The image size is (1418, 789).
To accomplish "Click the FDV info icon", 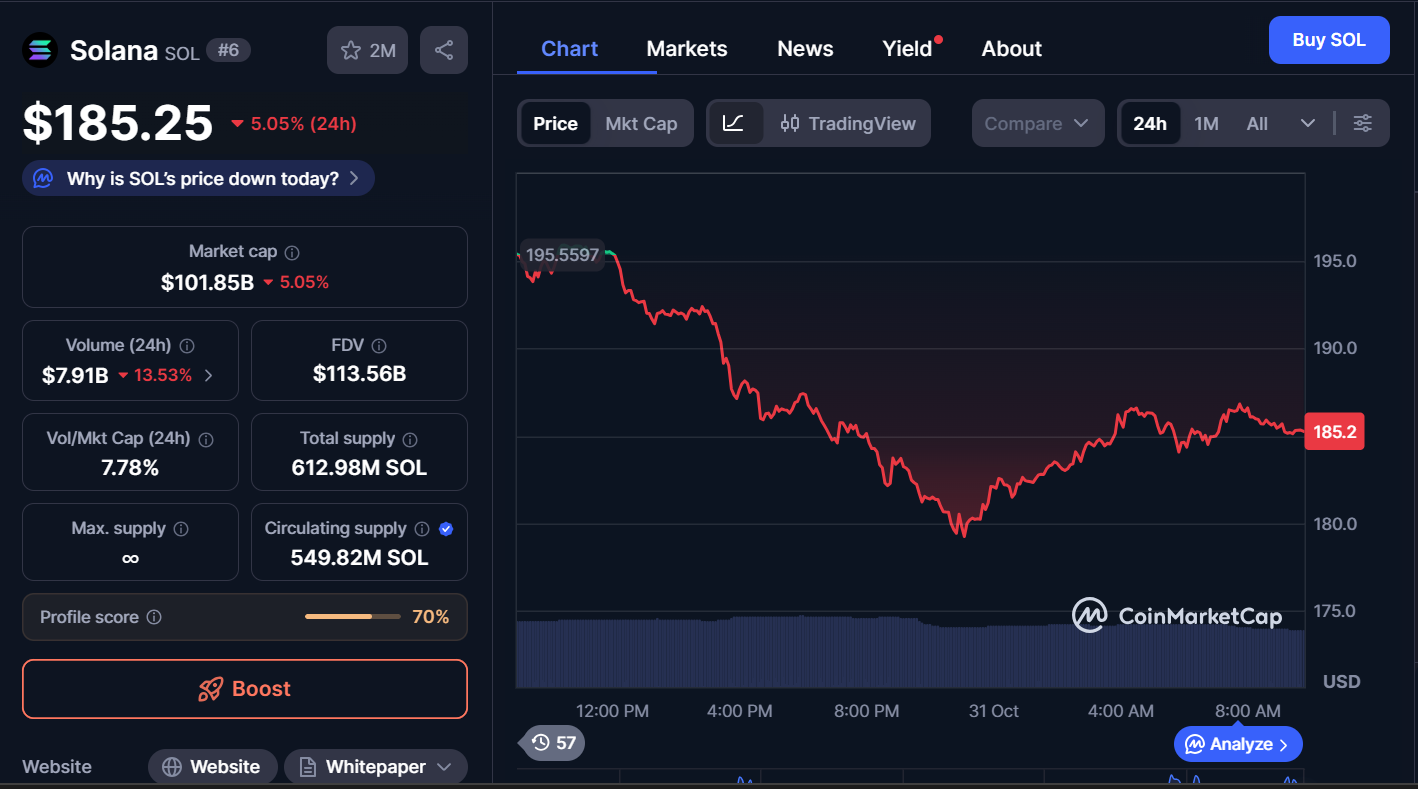I will click(379, 346).
